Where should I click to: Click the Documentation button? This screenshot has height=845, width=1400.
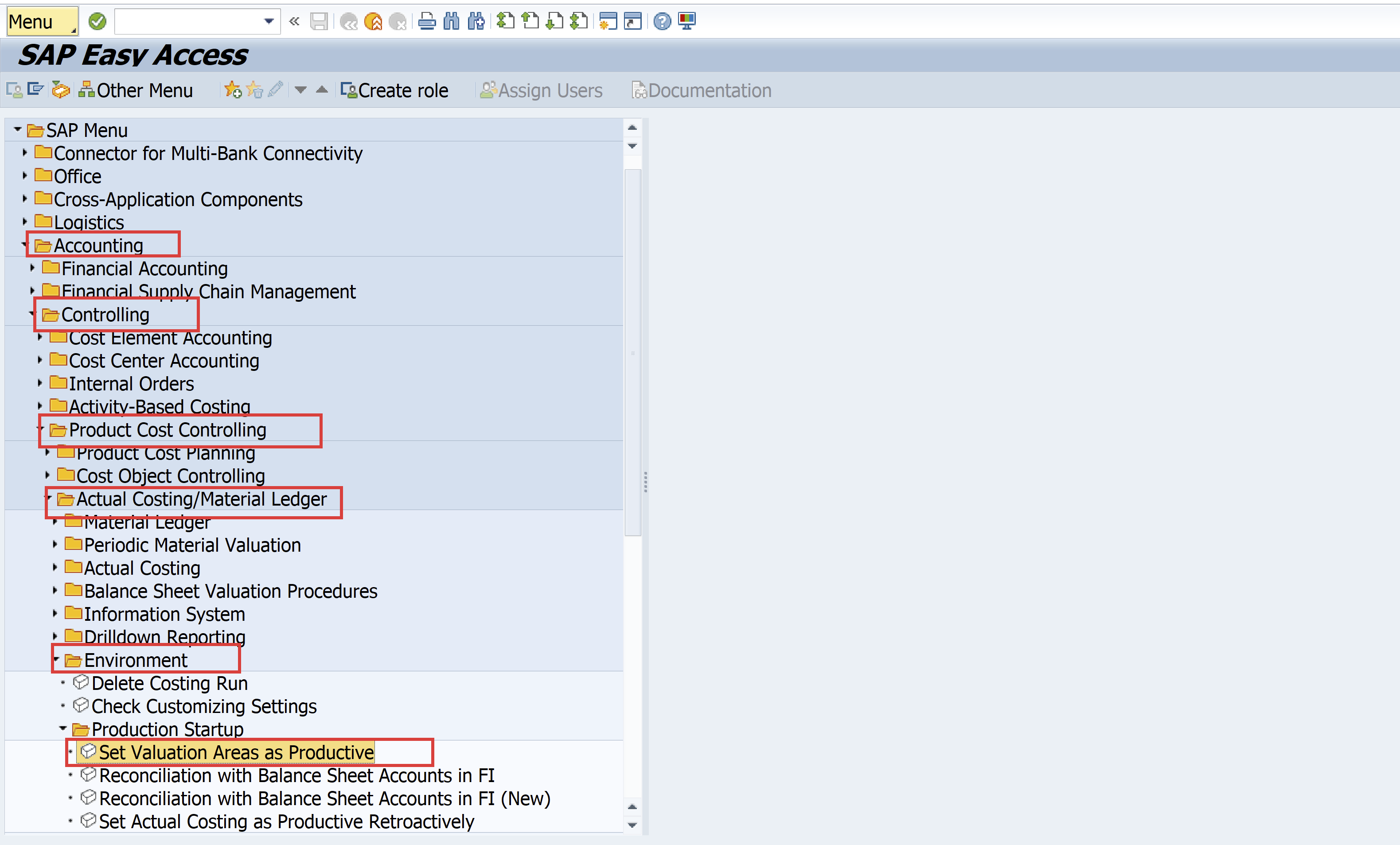pyautogui.click(x=702, y=90)
